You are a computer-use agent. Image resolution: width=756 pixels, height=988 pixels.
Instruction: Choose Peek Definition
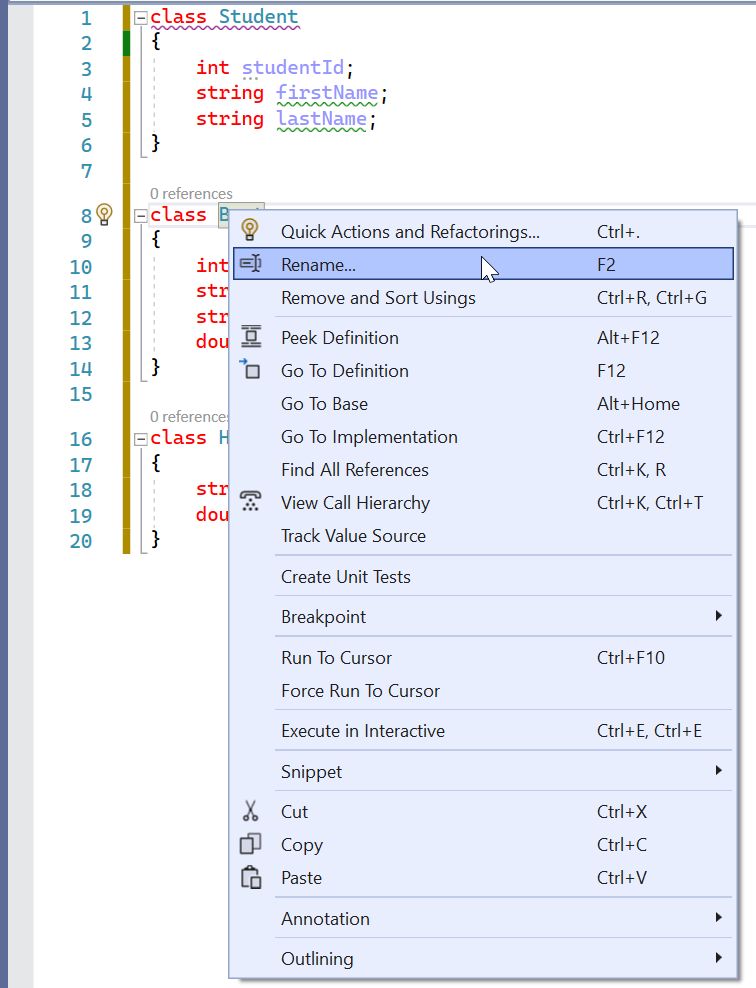tap(483, 338)
